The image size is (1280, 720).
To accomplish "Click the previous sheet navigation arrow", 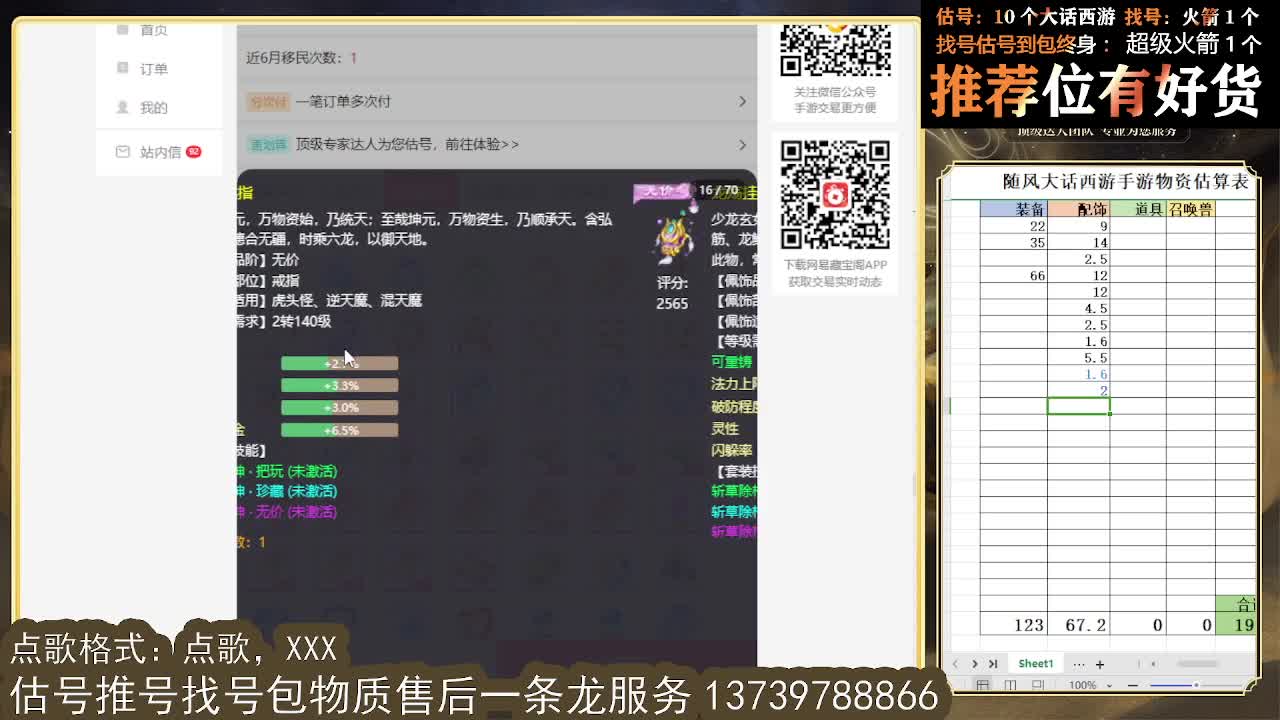I will (956, 664).
